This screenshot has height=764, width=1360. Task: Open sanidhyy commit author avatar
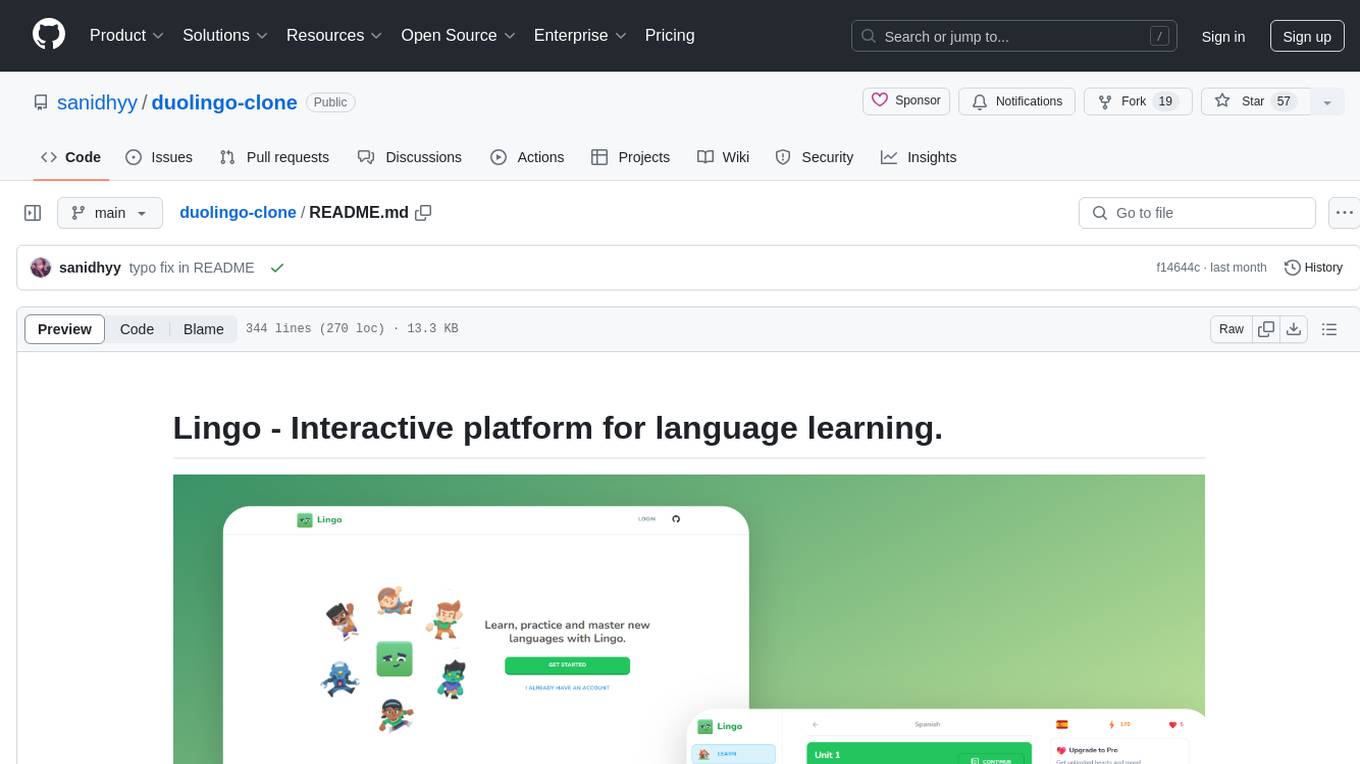41,268
